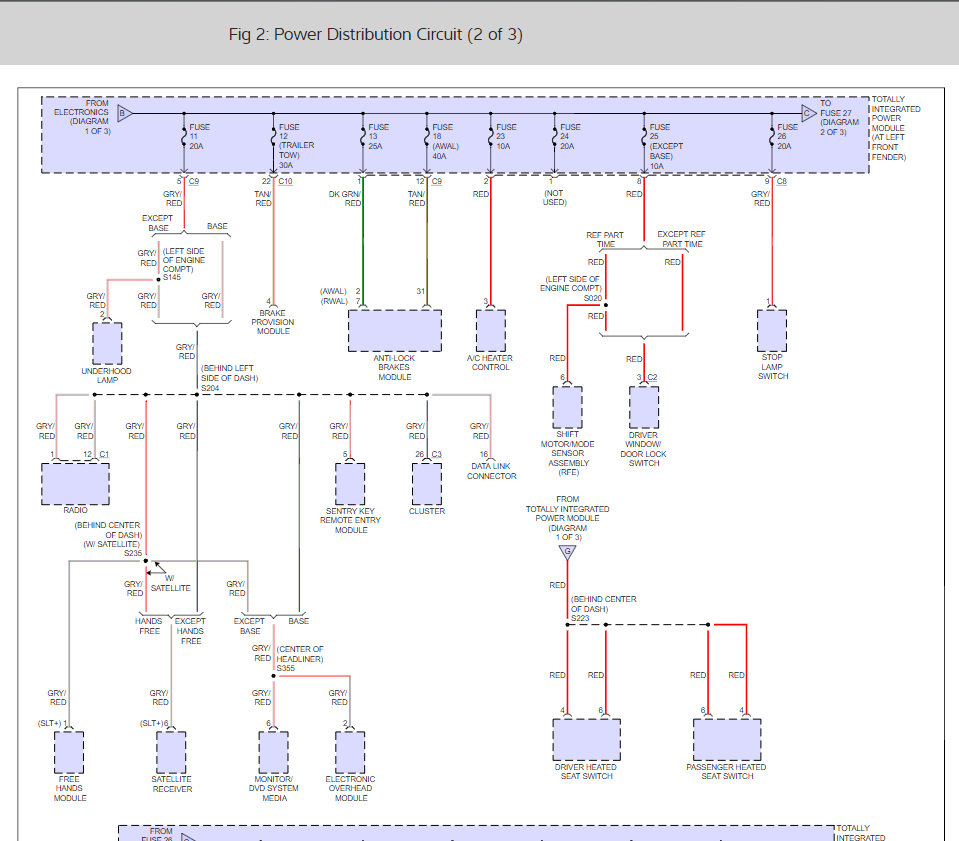This screenshot has height=841, width=959.
Task: Select the 'FUSE 23 10A' label
Action: coord(506,136)
